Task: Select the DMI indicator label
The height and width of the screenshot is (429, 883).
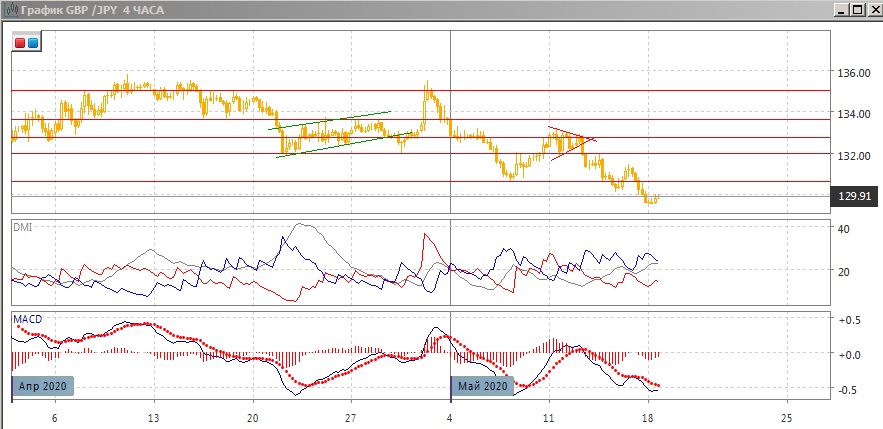Action: (21, 227)
